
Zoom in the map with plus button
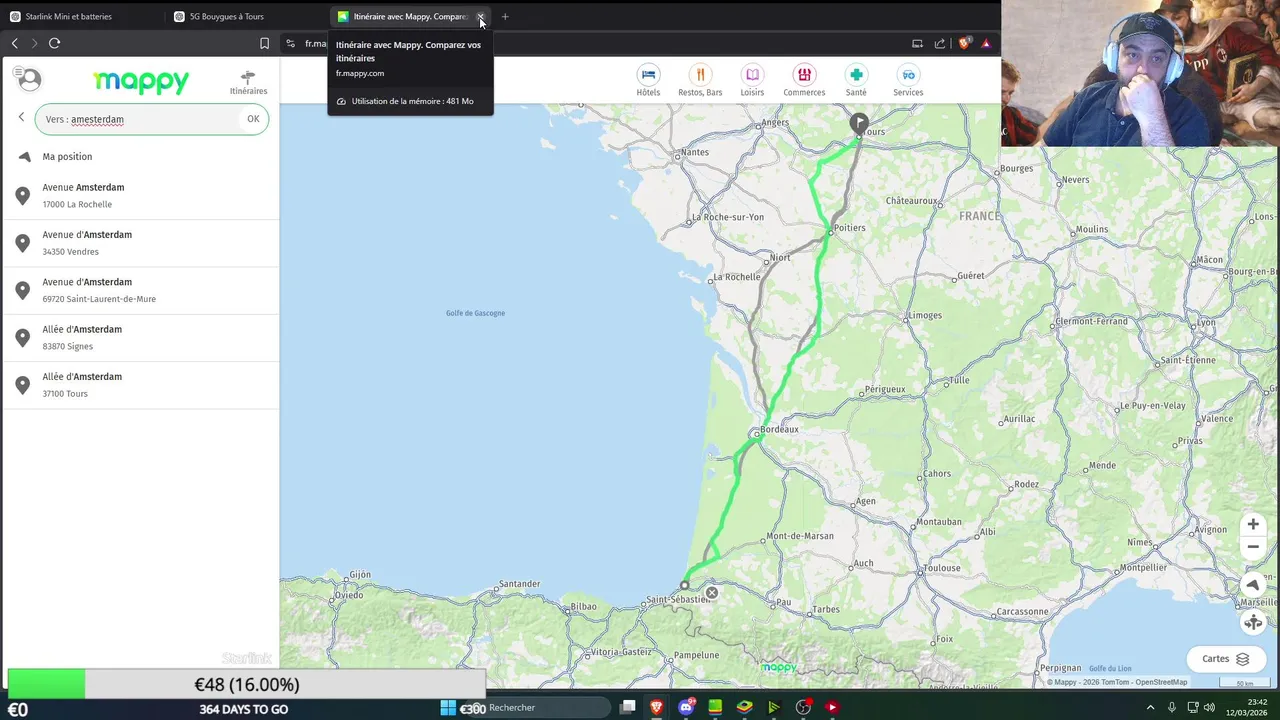click(x=1253, y=524)
